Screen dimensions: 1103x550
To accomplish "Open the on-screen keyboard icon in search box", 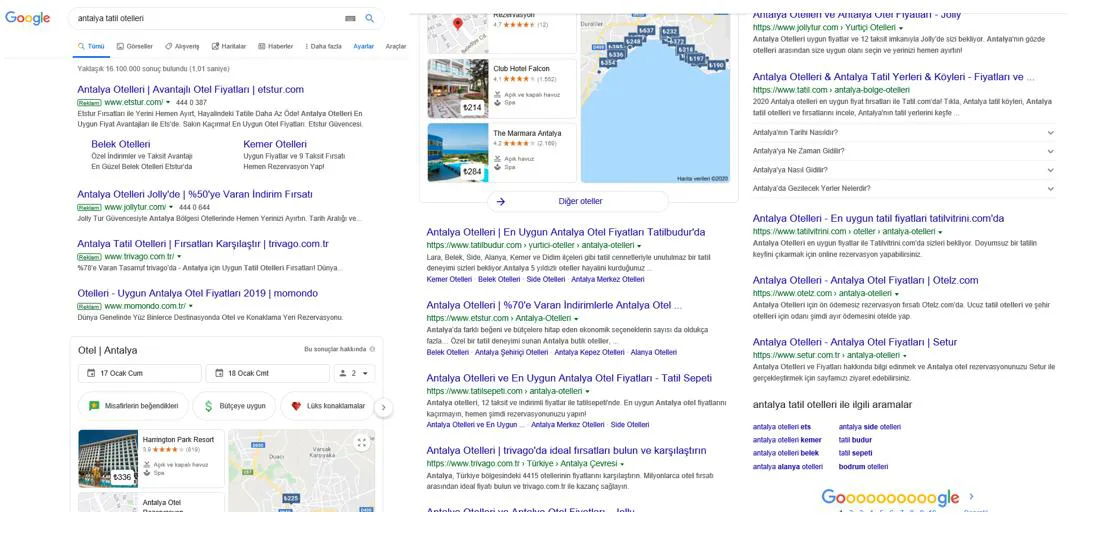I will [x=350, y=18].
